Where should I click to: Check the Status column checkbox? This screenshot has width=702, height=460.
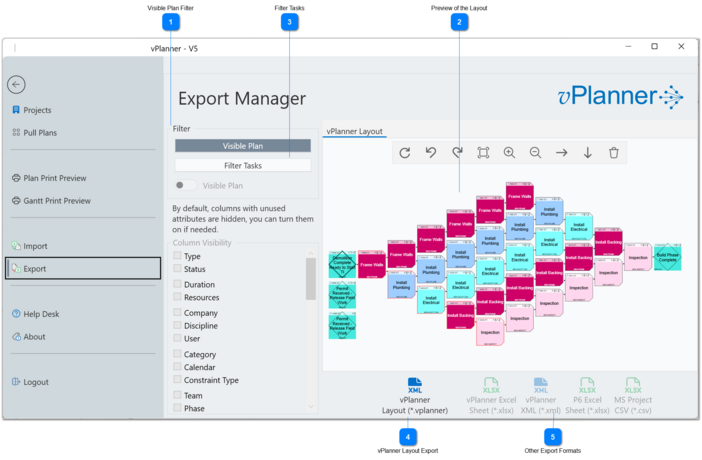click(177, 268)
